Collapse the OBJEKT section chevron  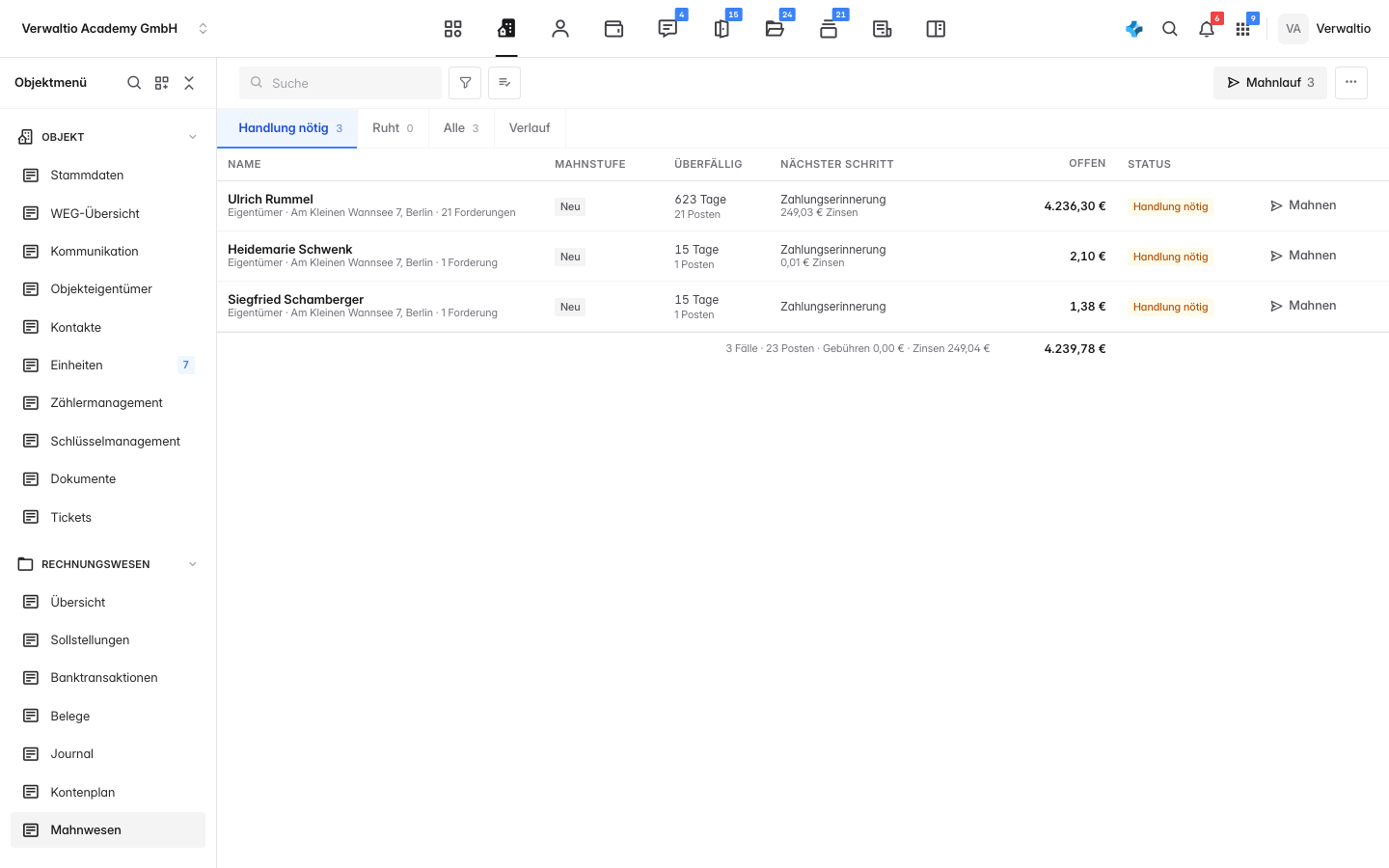[193, 137]
